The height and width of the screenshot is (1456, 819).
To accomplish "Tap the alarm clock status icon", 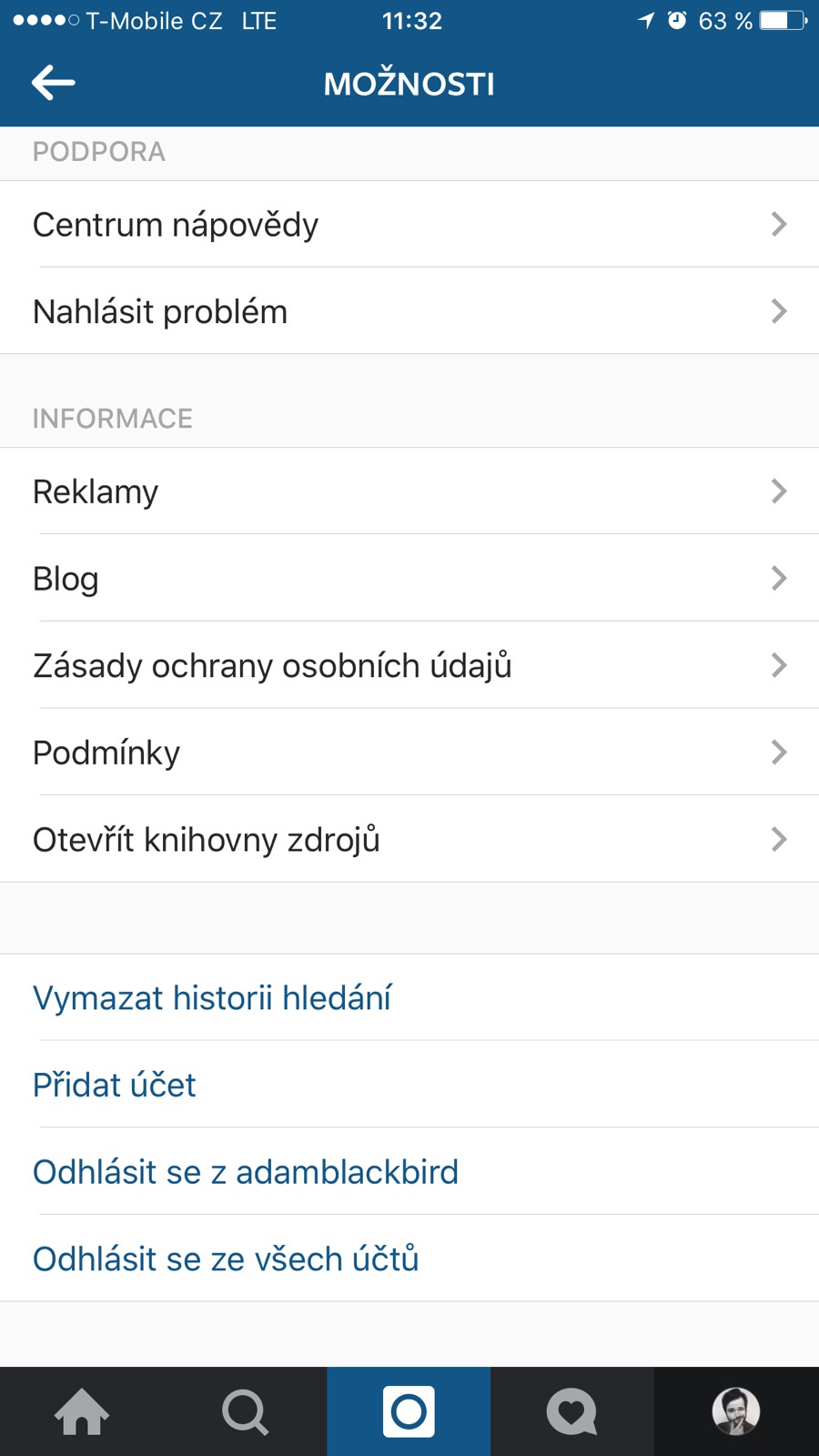I will [x=677, y=20].
